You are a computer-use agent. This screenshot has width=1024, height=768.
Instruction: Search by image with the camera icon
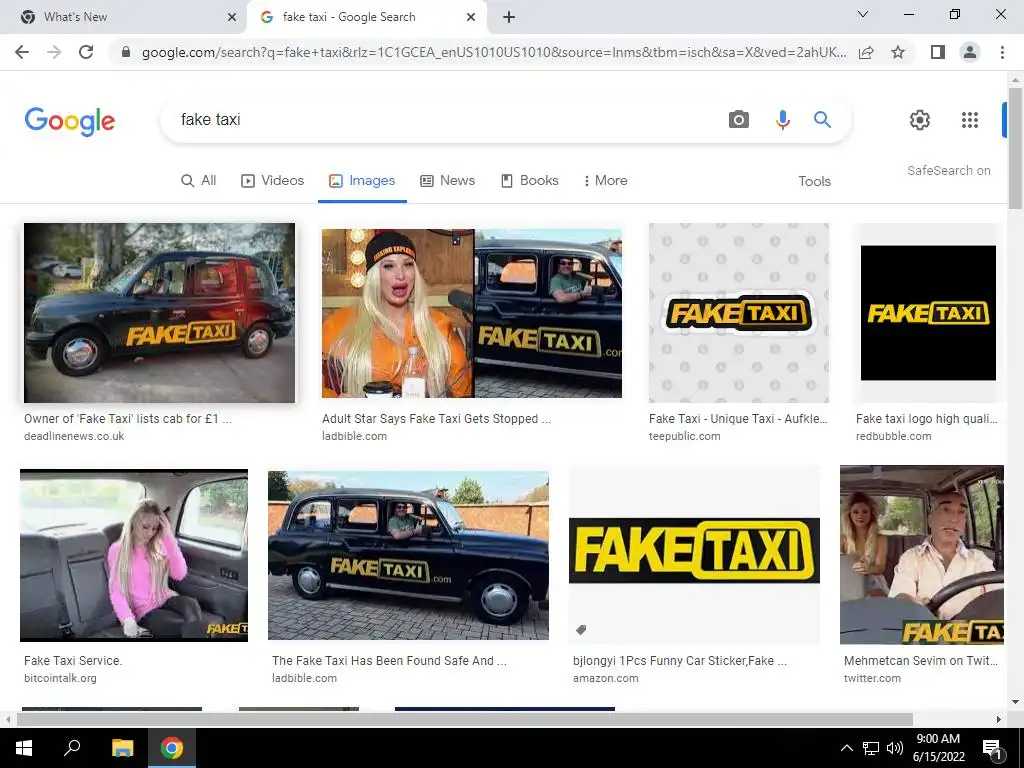tap(739, 120)
